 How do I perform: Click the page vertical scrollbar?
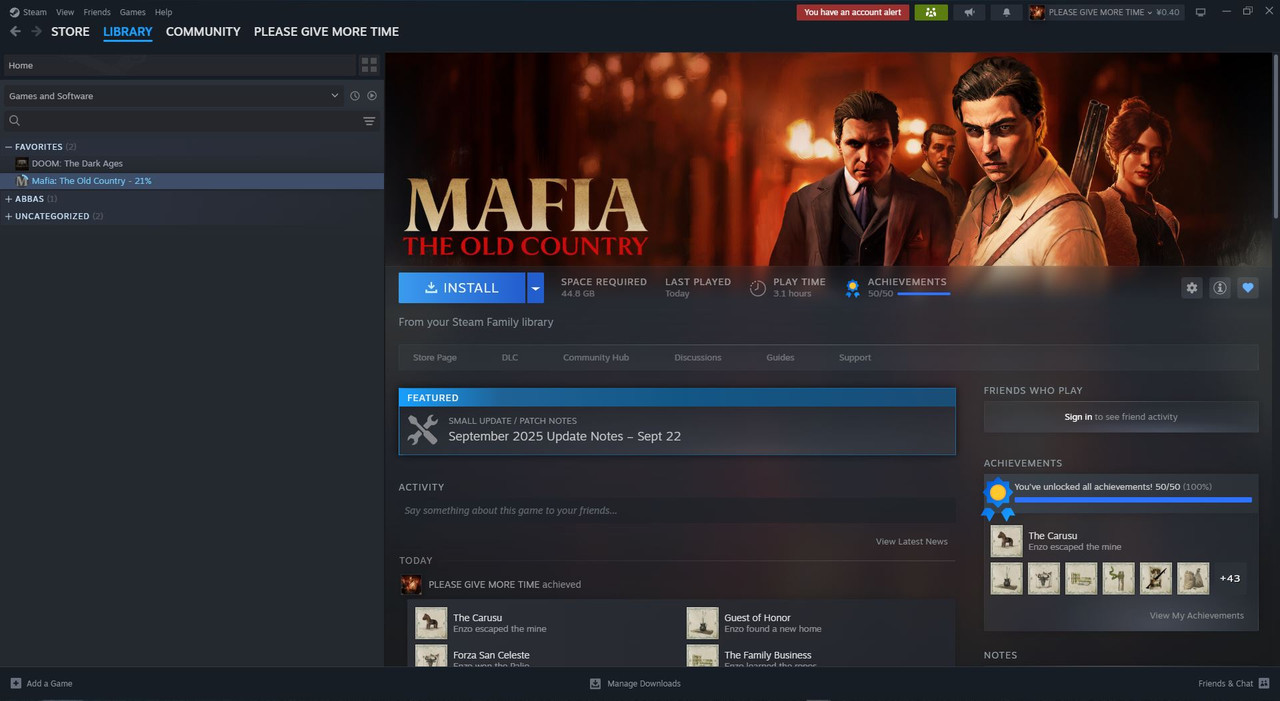[x=1275, y=135]
